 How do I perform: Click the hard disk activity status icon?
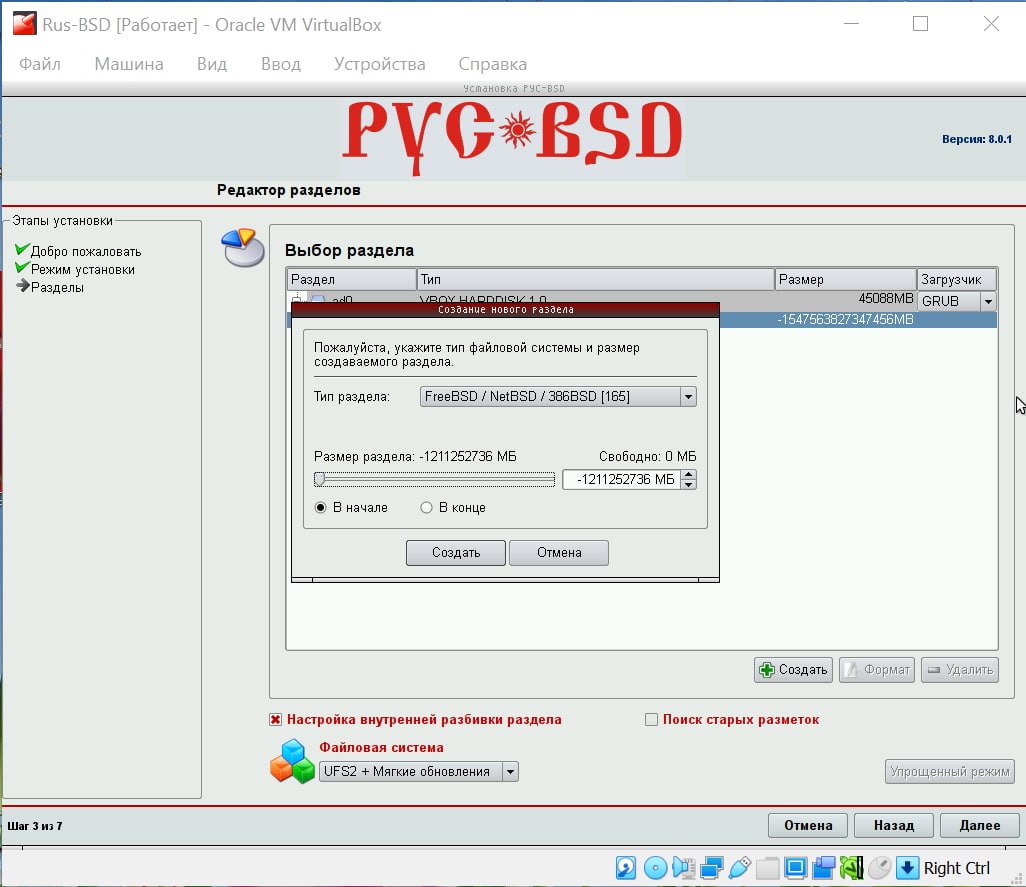pos(626,868)
